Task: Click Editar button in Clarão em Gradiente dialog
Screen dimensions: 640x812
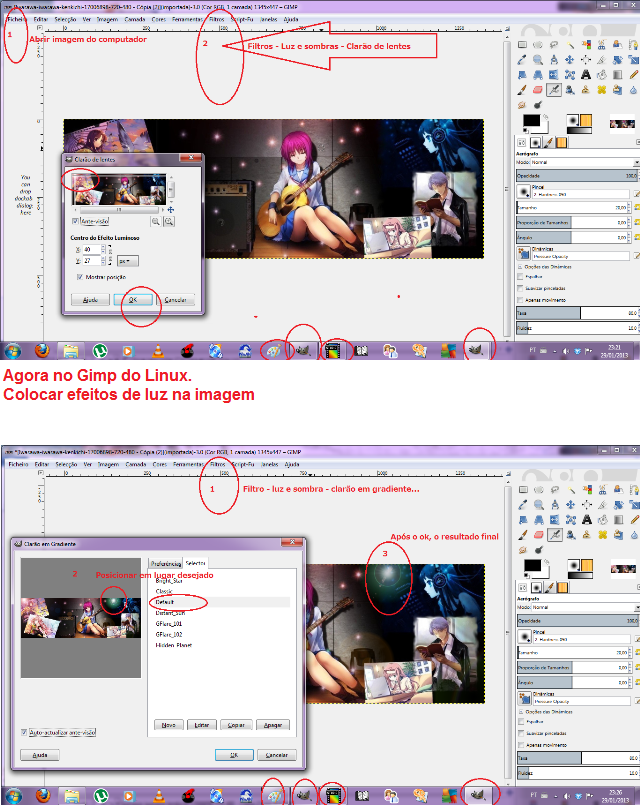Action: [201, 725]
